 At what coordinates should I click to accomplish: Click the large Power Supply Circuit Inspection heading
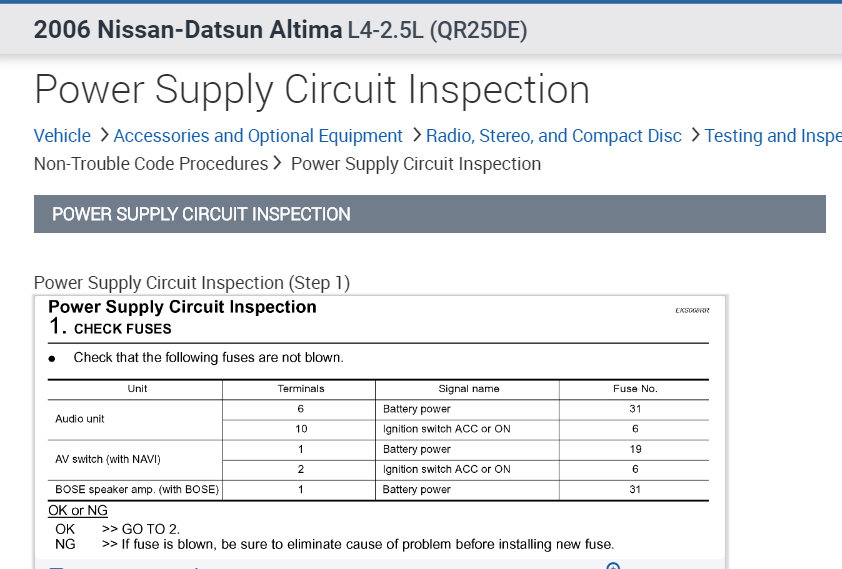[x=312, y=90]
